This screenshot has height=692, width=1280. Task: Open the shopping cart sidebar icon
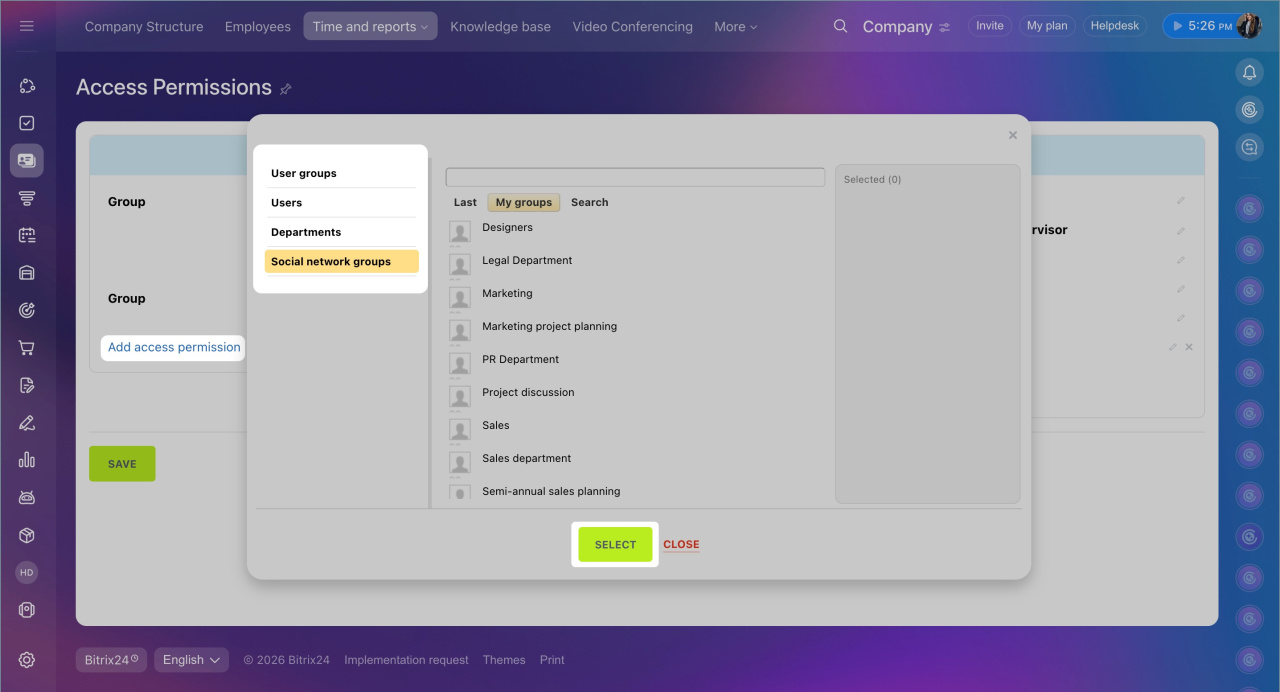27,348
